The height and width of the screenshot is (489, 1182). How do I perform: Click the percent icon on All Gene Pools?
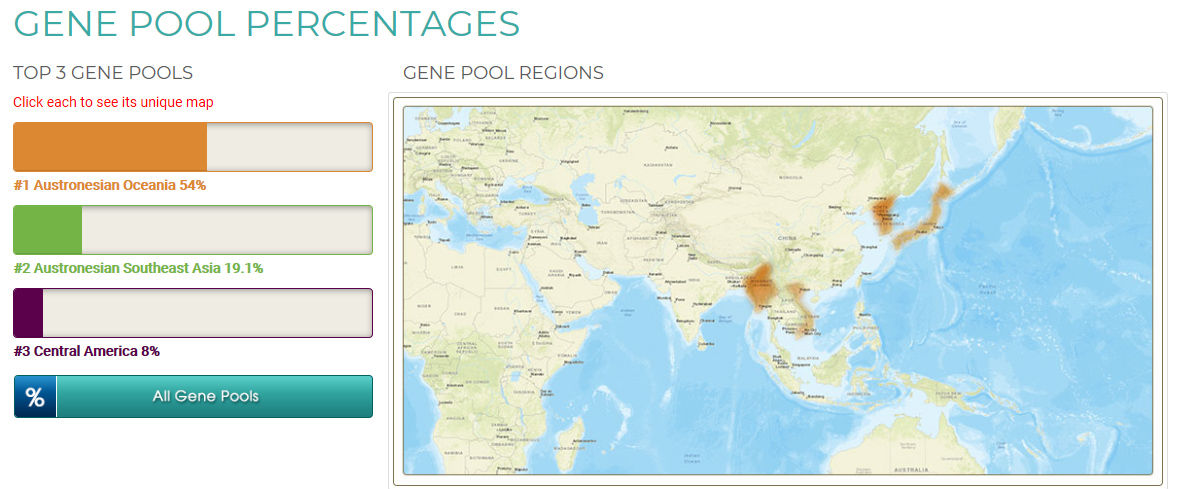35,396
